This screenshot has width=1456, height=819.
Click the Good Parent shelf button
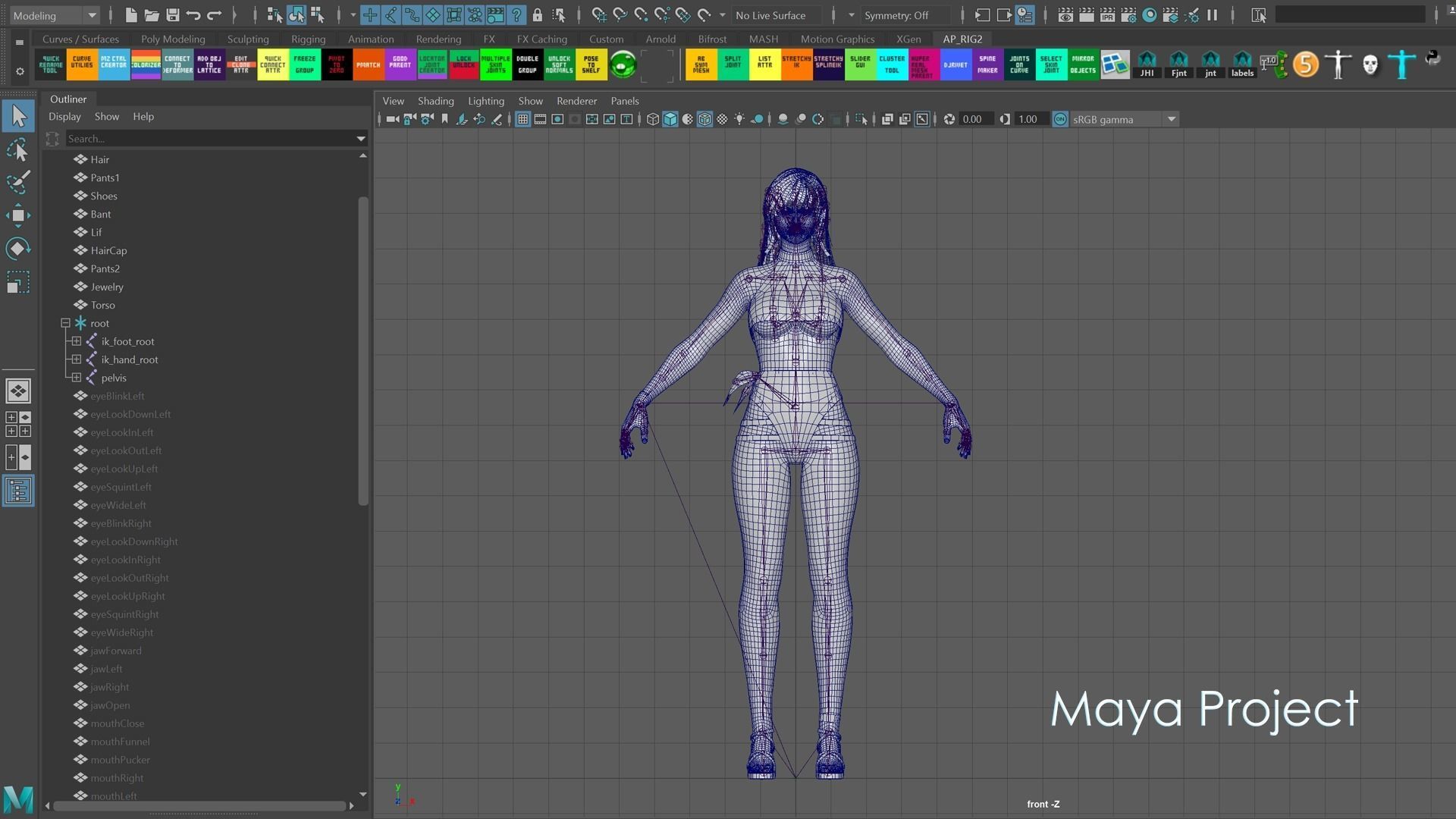tap(400, 64)
